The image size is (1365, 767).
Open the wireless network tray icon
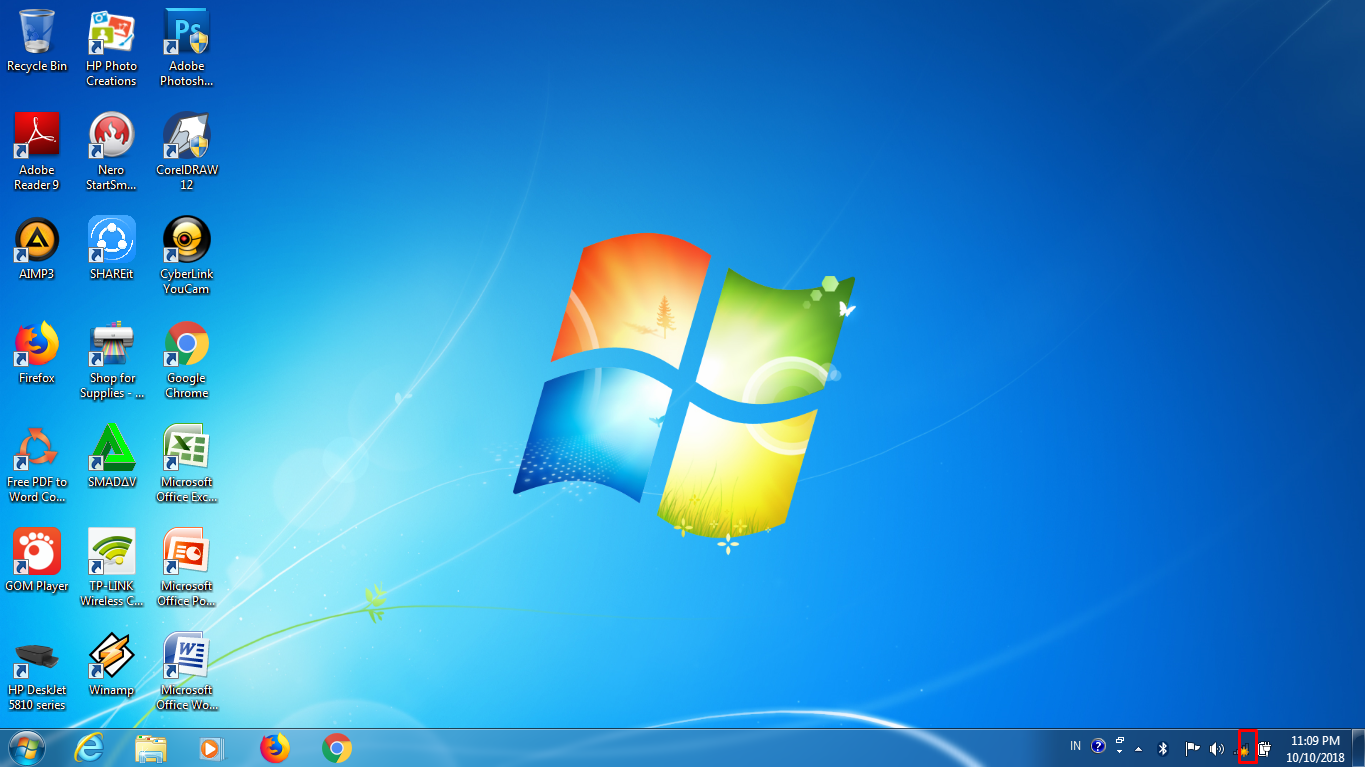point(1243,748)
